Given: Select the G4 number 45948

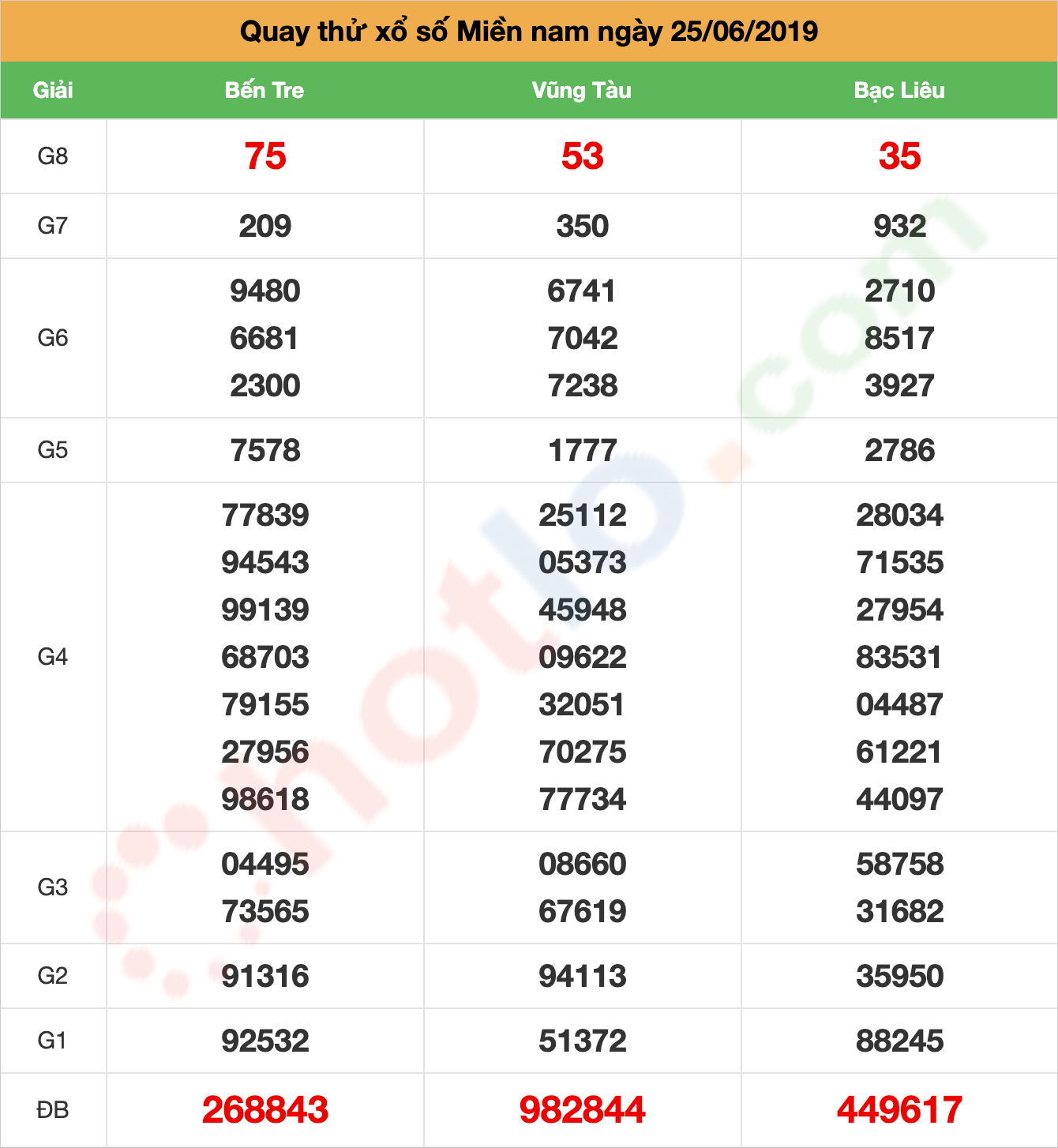Looking at the screenshot, I should coord(583,610).
